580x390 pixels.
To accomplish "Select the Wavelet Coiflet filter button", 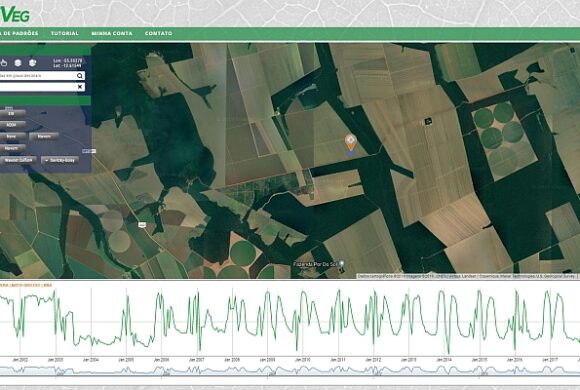I will 18,160.
